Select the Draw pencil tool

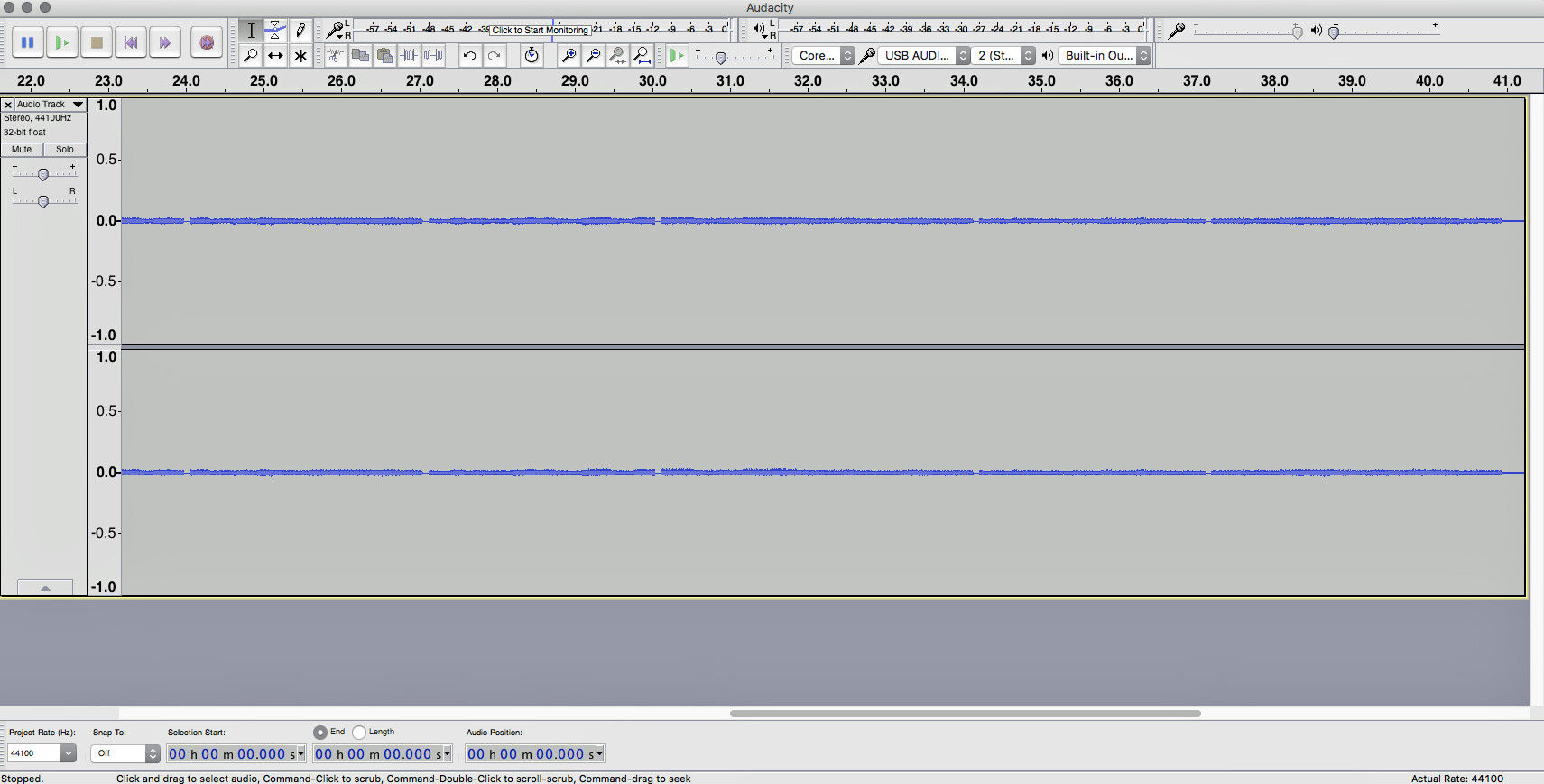coord(300,31)
